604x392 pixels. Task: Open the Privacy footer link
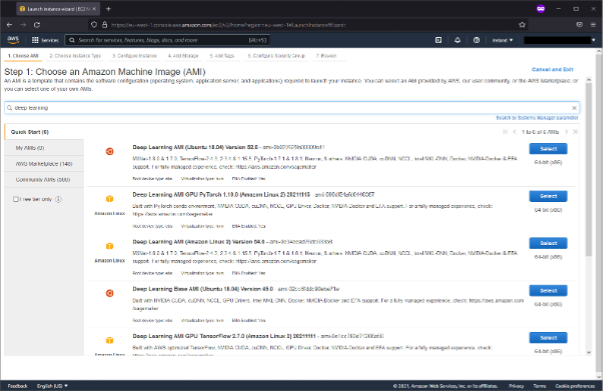coord(516,386)
